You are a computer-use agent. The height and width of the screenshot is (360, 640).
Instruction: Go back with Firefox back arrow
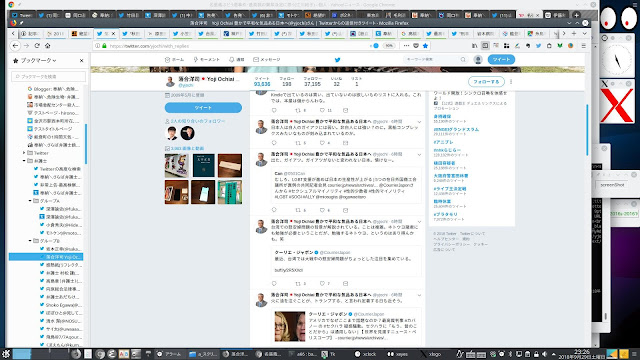click(15, 46)
